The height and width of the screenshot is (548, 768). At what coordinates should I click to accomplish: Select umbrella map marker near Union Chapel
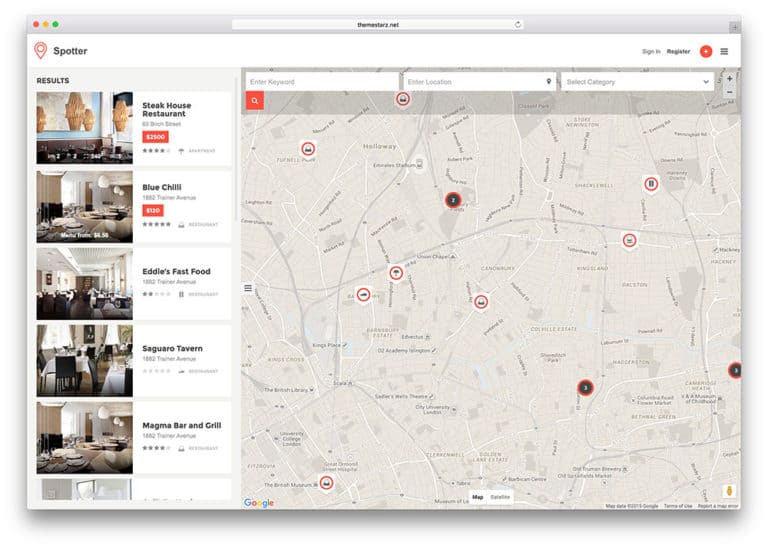[396, 273]
